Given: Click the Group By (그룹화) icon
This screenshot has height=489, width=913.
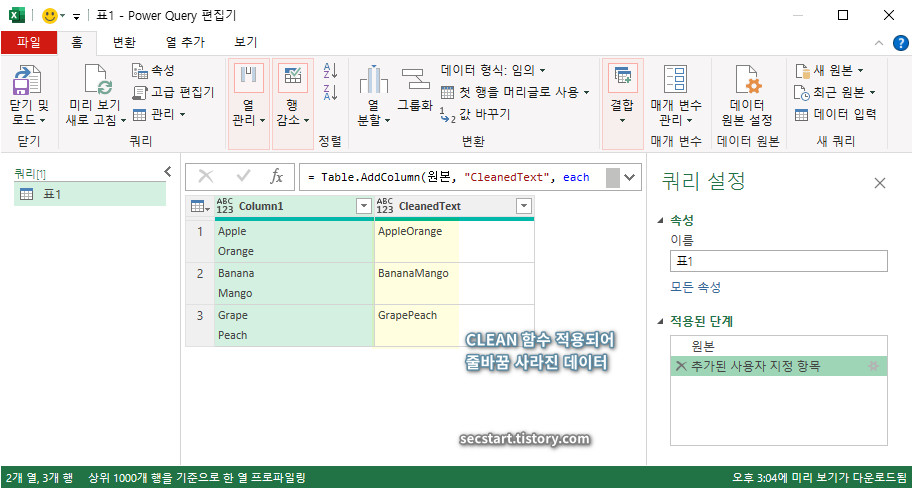Looking at the screenshot, I should 415,78.
